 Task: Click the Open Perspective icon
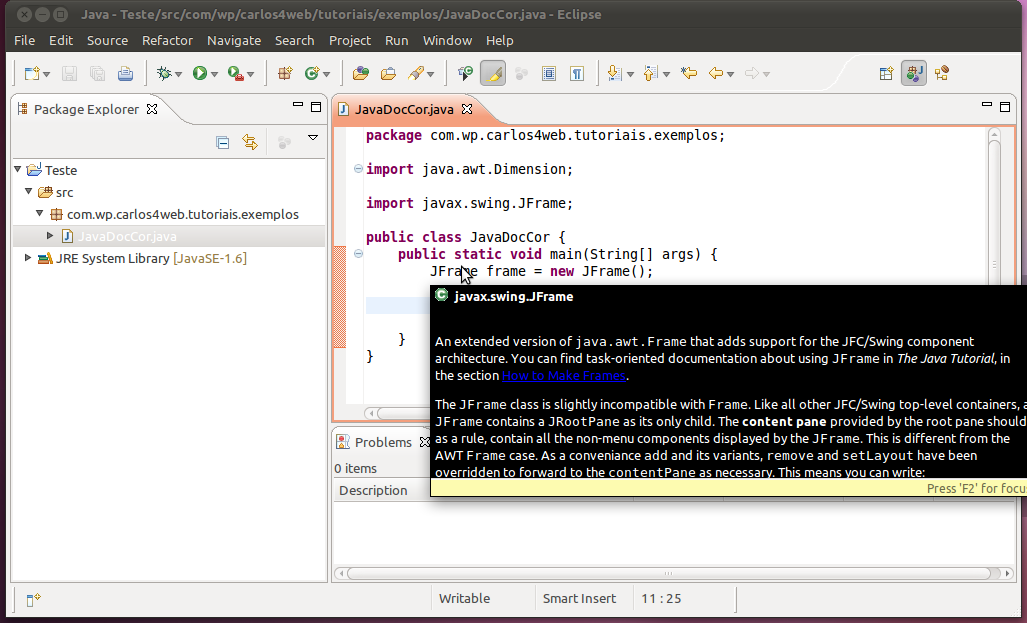coord(886,73)
